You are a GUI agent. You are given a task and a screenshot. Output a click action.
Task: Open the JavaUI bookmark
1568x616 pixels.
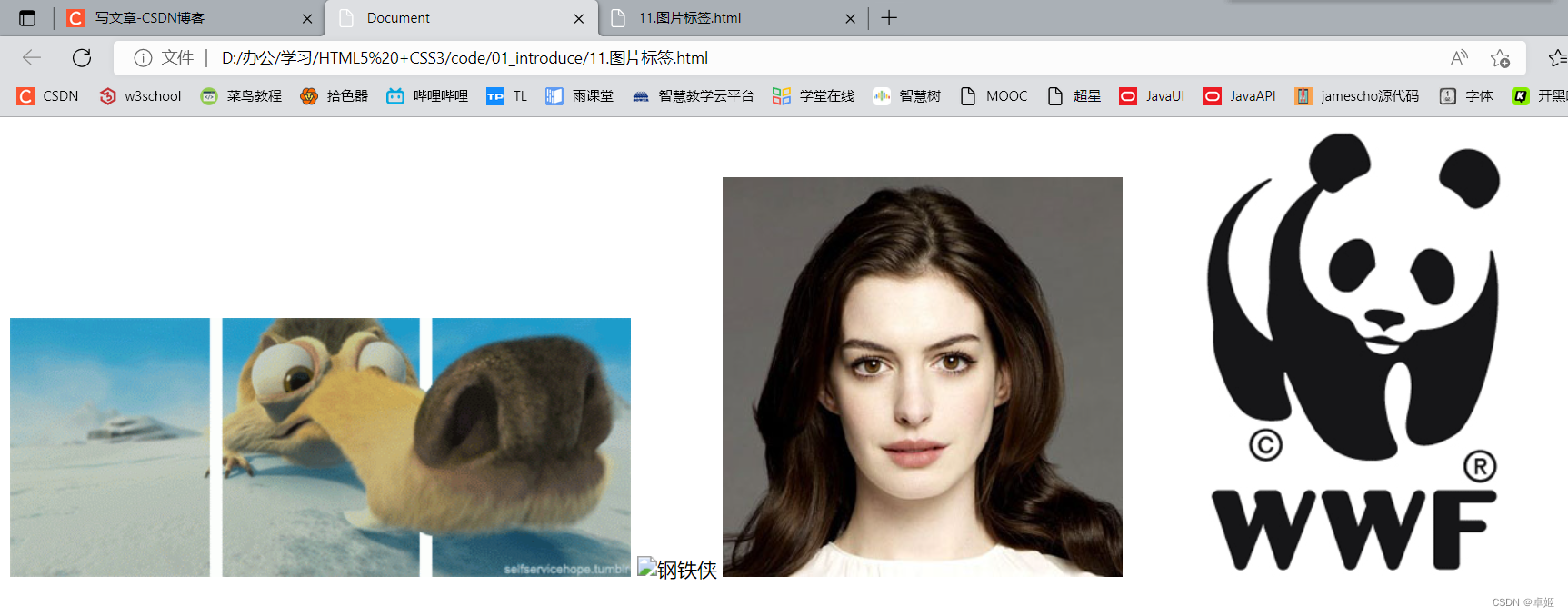tap(1152, 96)
